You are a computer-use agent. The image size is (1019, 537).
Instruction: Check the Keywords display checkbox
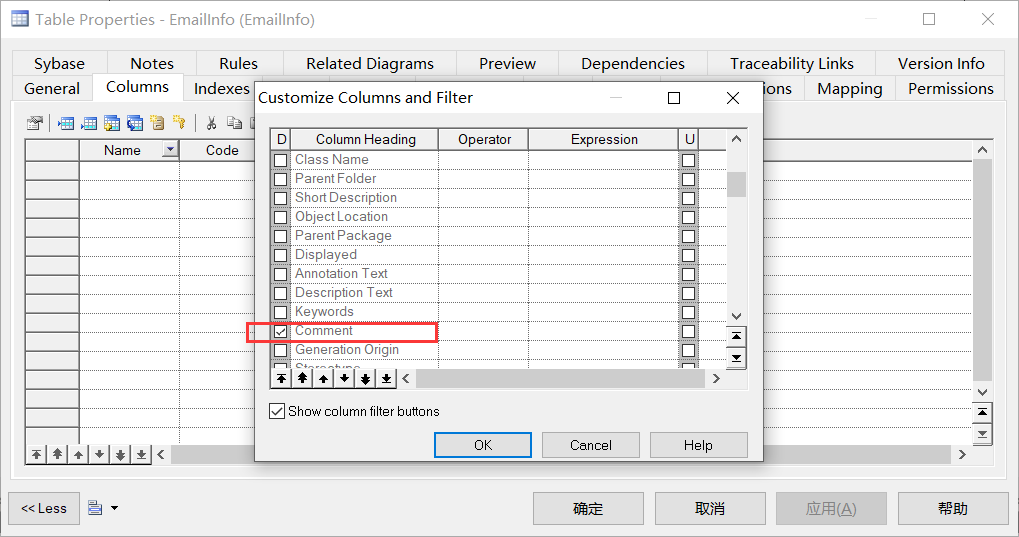point(281,312)
